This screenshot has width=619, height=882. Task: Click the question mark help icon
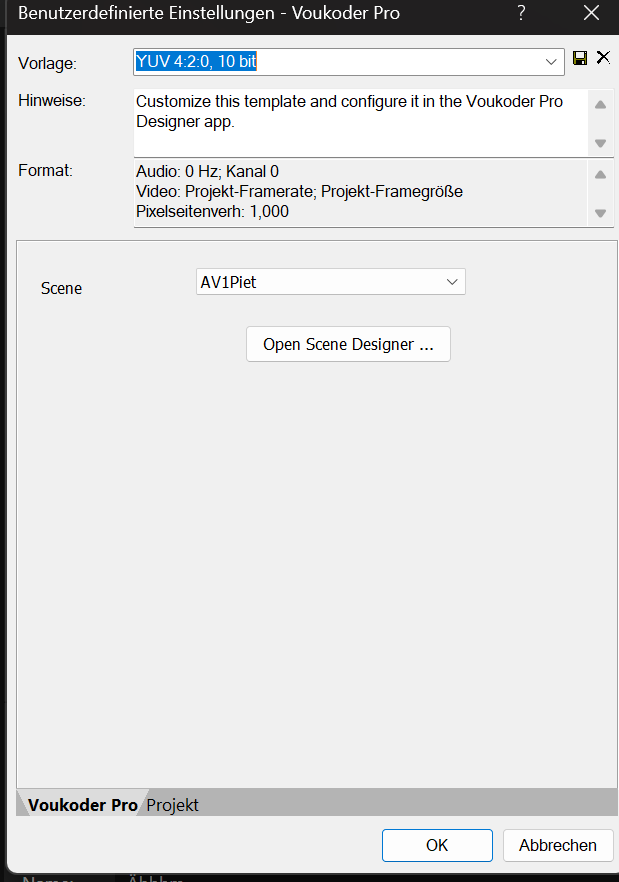tap(522, 12)
